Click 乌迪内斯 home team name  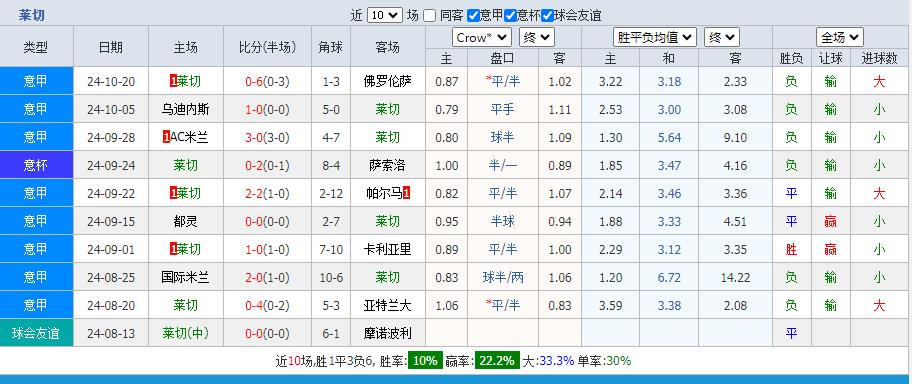point(186,109)
